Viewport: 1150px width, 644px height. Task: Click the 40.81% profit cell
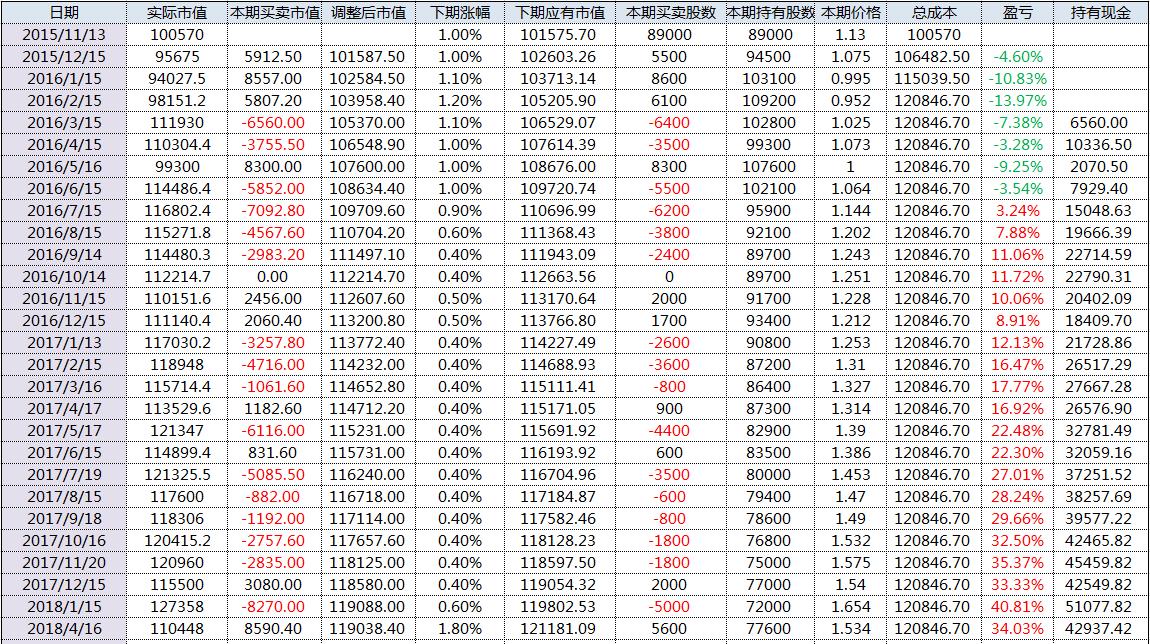(1017, 607)
